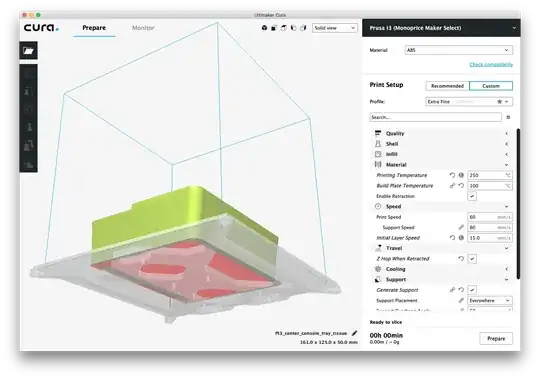Uncheck the Enable Retraction checkbox
The image size is (540, 379).
(x=472, y=196)
